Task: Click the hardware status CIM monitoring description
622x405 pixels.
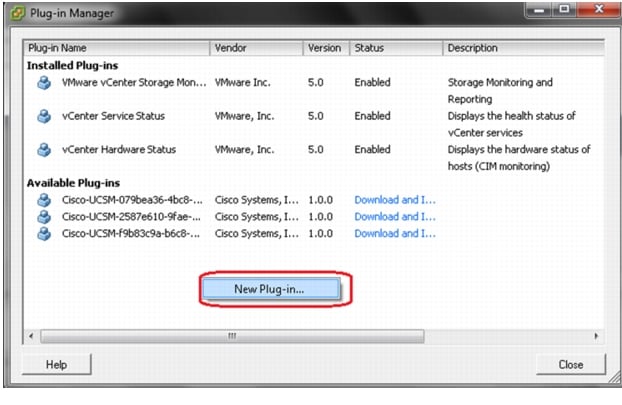Action: [519, 158]
